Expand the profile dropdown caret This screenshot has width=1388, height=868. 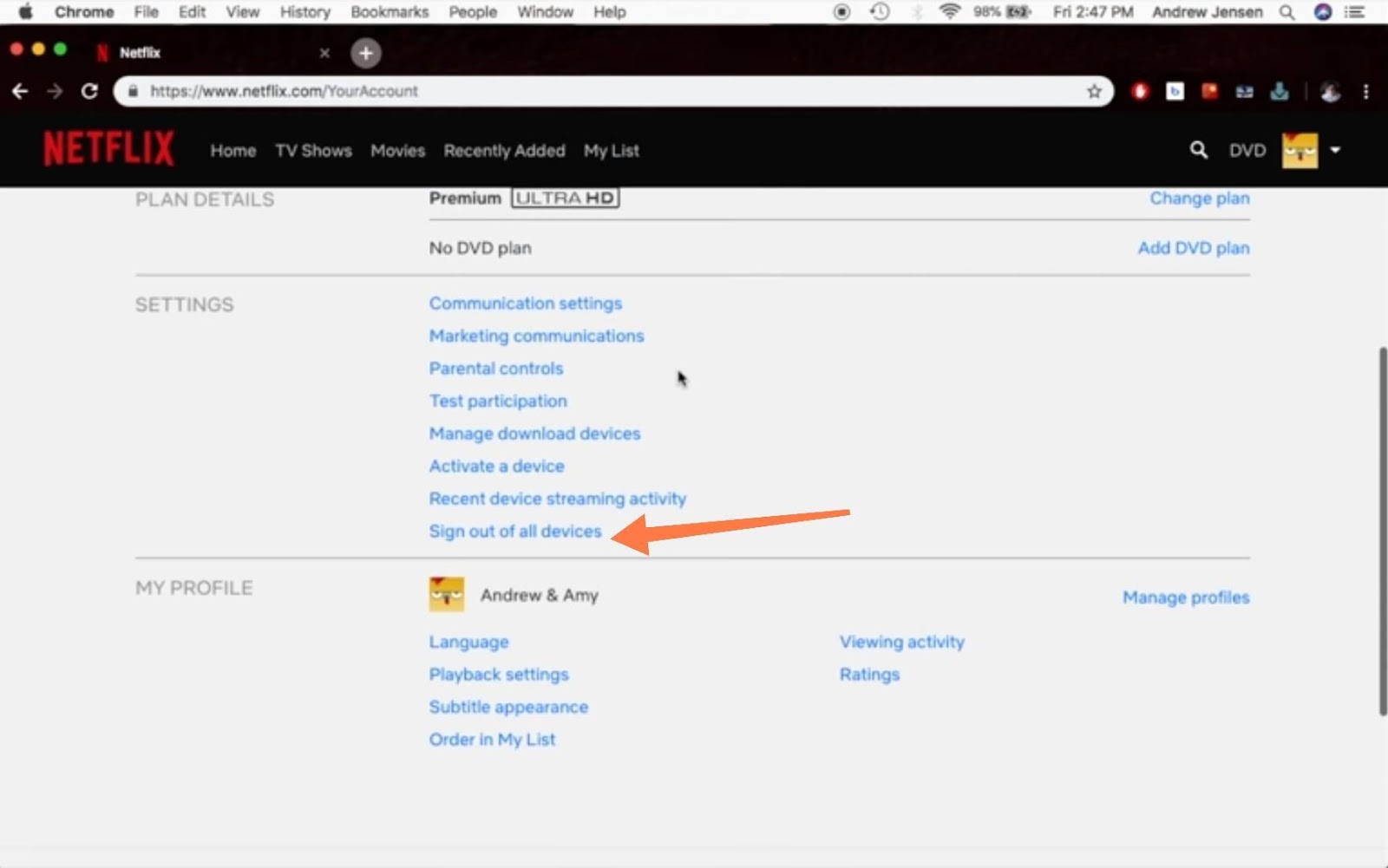click(x=1335, y=150)
